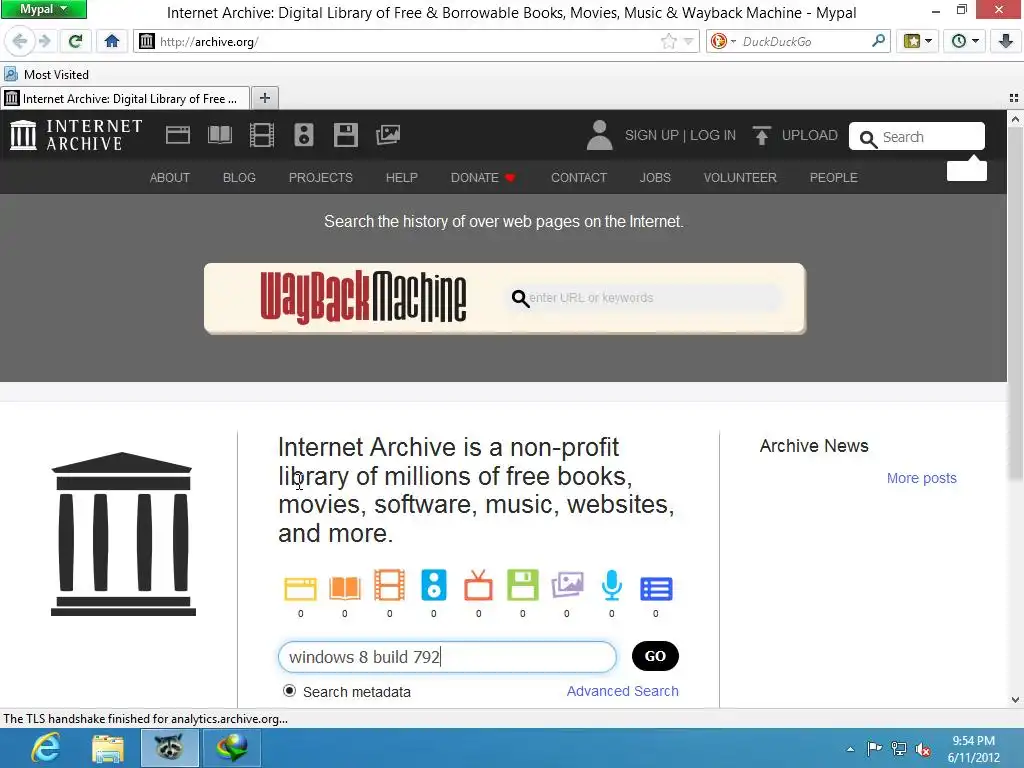Open the PEOPLE menu item
The width and height of the screenshot is (1024, 768).
(833, 178)
